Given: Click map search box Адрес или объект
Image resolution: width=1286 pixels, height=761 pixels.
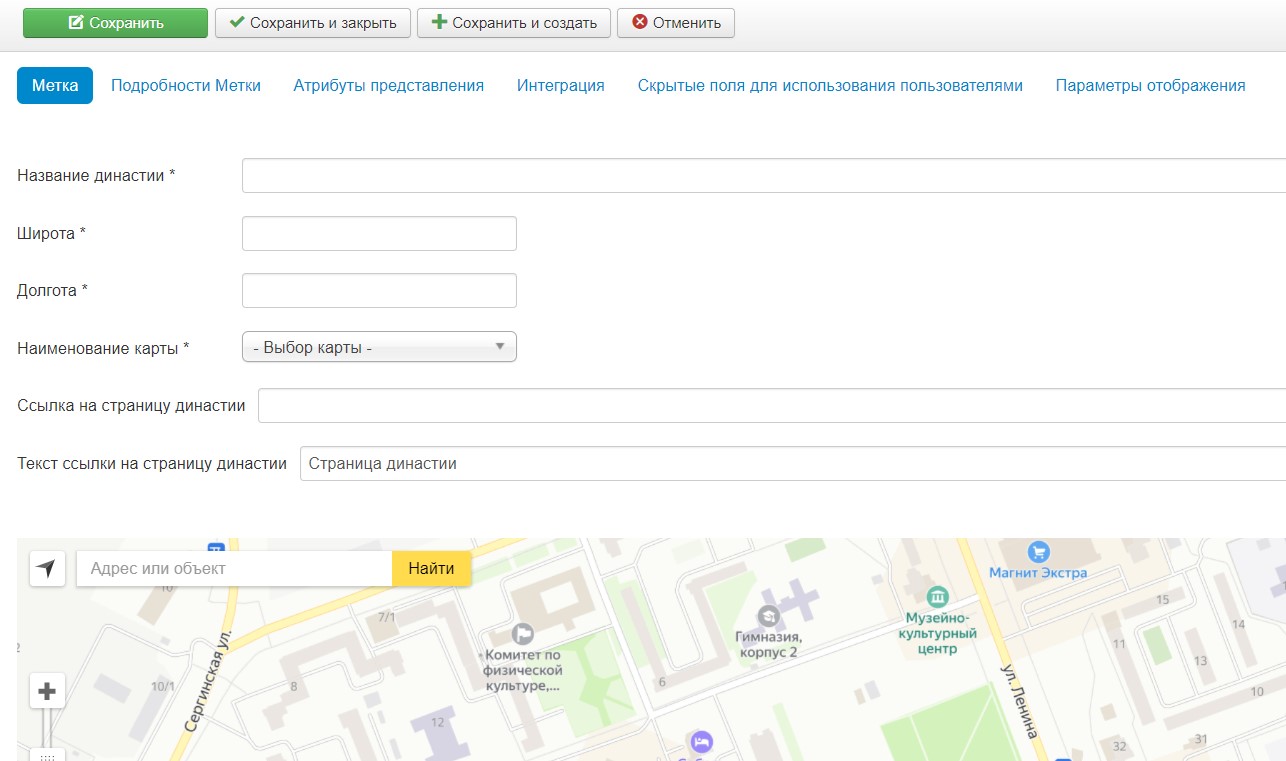Looking at the screenshot, I should click(234, 568).
